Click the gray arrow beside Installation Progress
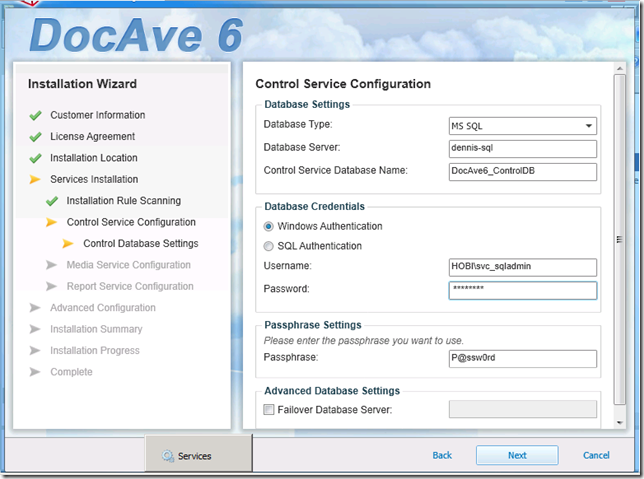644x479 pixels. coord(35,350)
